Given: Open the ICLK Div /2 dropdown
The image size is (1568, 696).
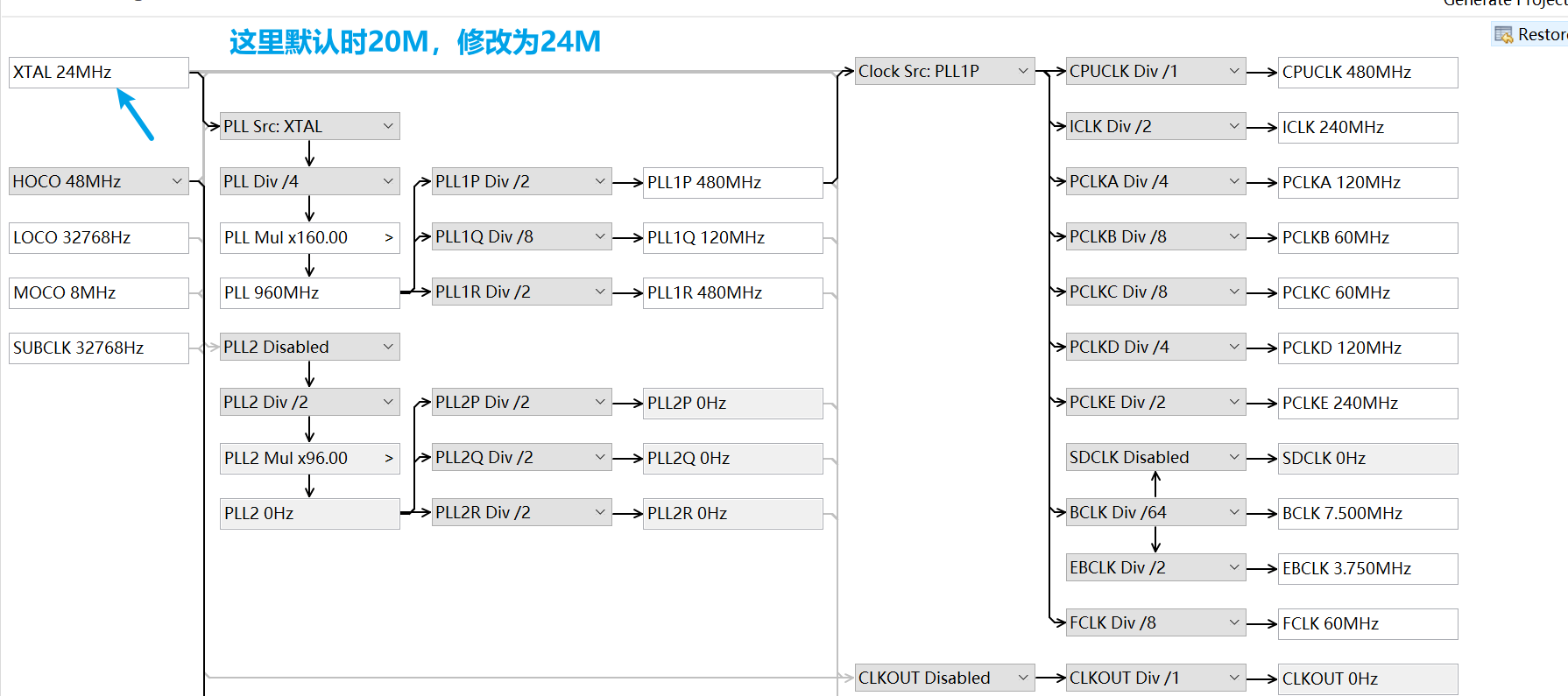Looking at the screenshot, I should pos(1156,126).
